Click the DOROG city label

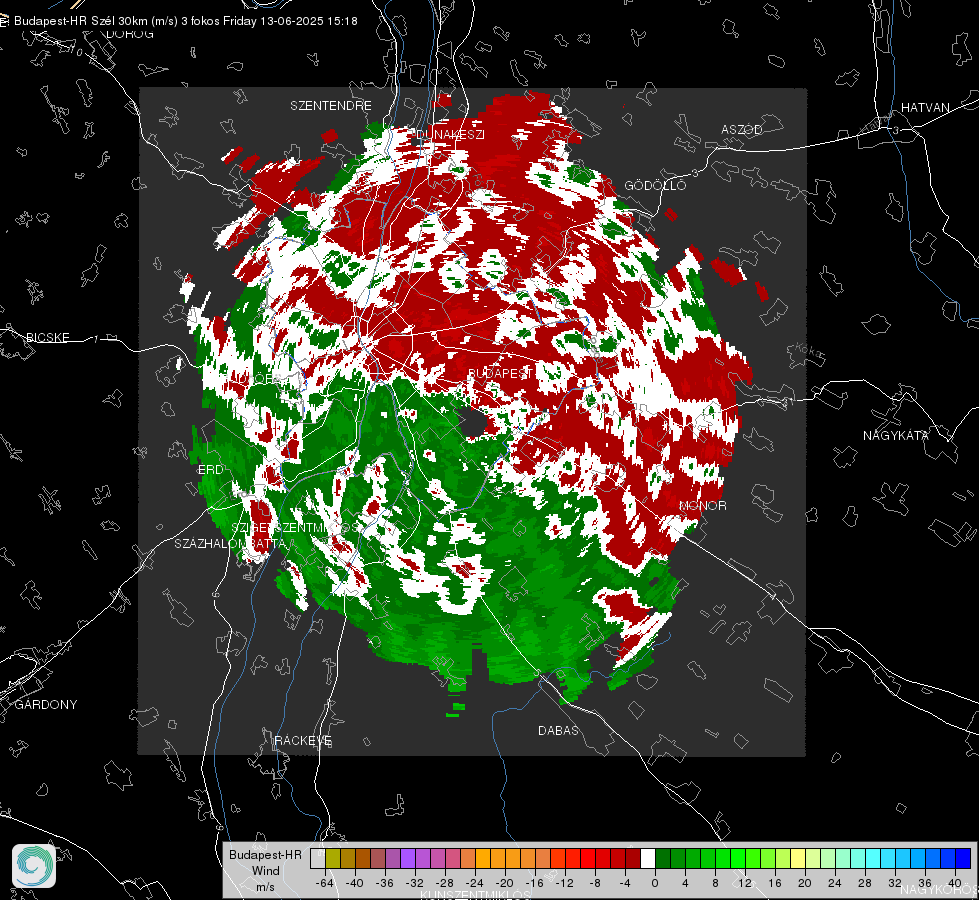tap(130, 34)
